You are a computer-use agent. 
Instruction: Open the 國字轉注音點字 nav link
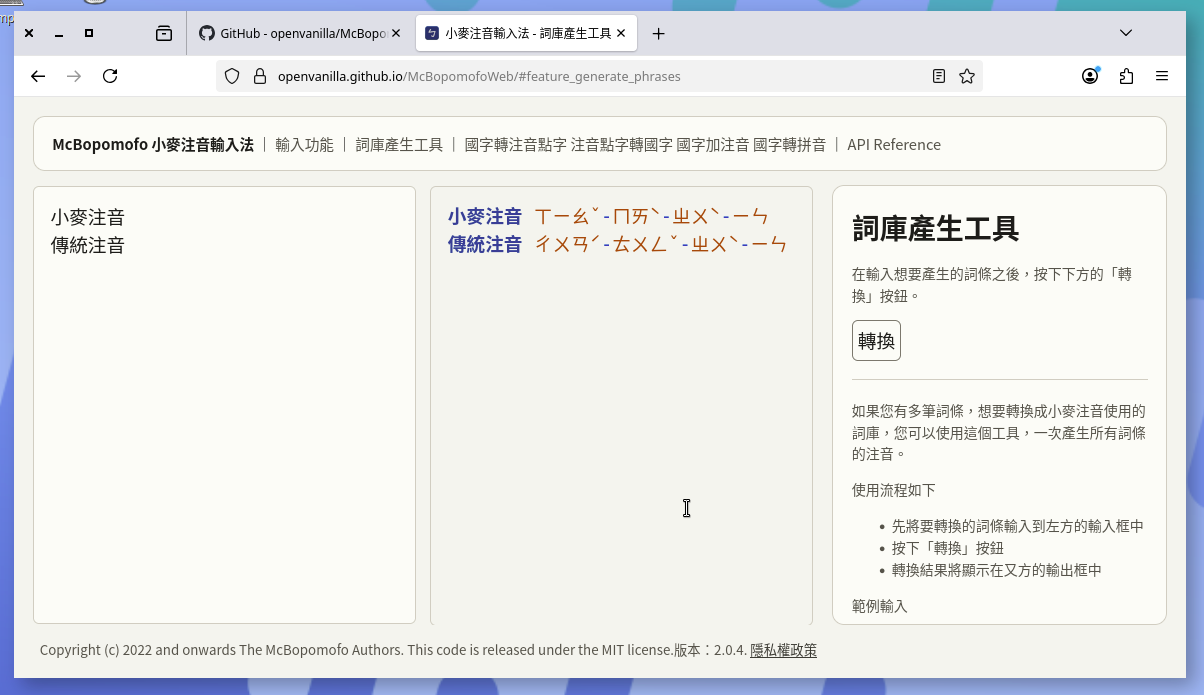(x=515, y=144)
